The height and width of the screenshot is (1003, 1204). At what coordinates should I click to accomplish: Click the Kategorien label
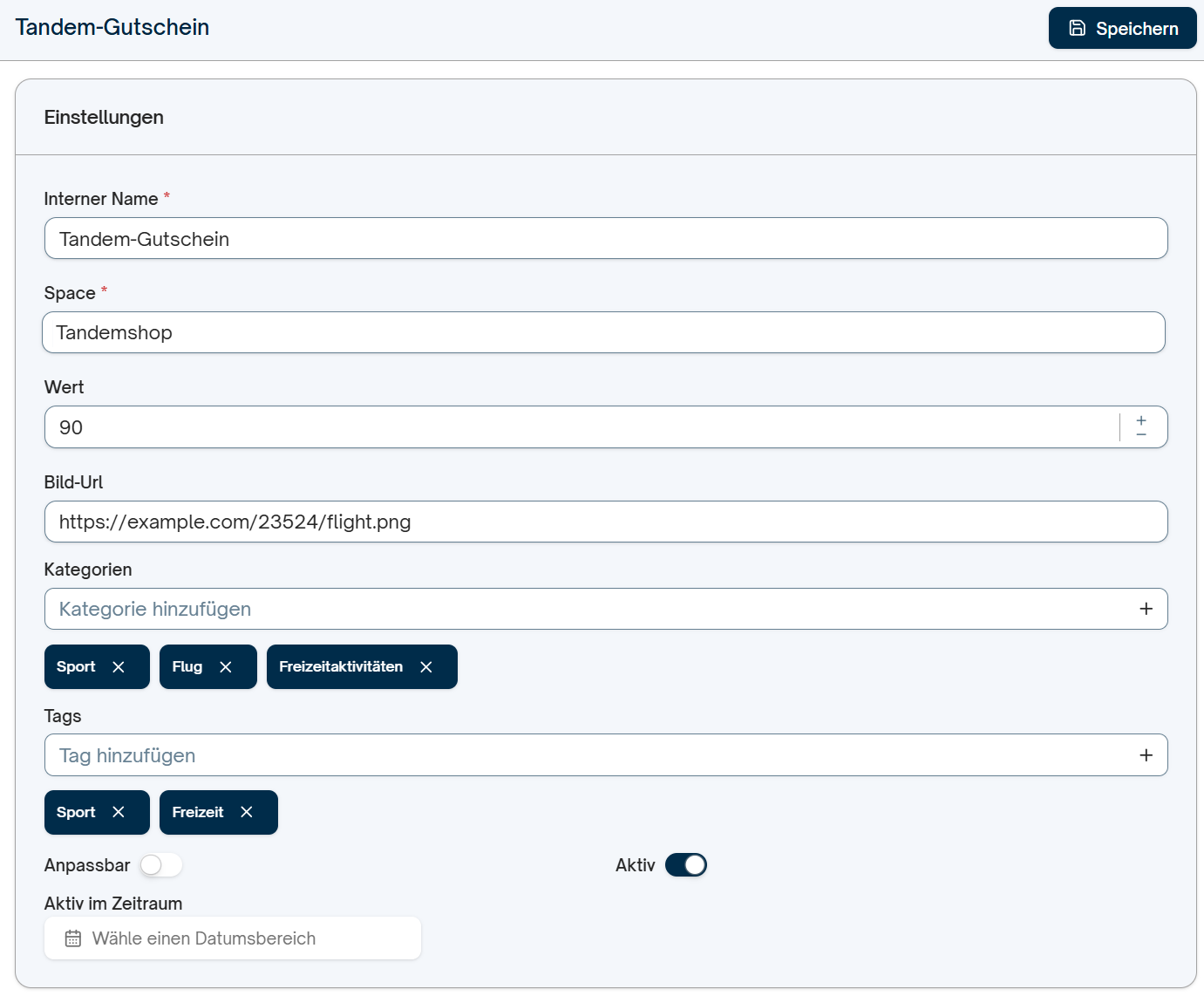tap(88, 570)
